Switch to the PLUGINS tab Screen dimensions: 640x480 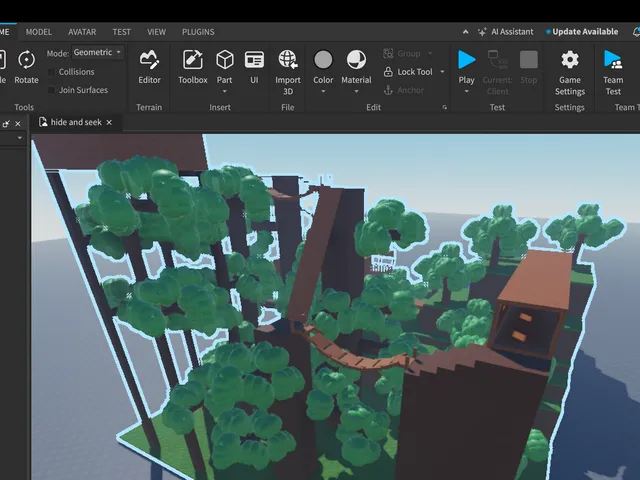(x=198, y=32)
